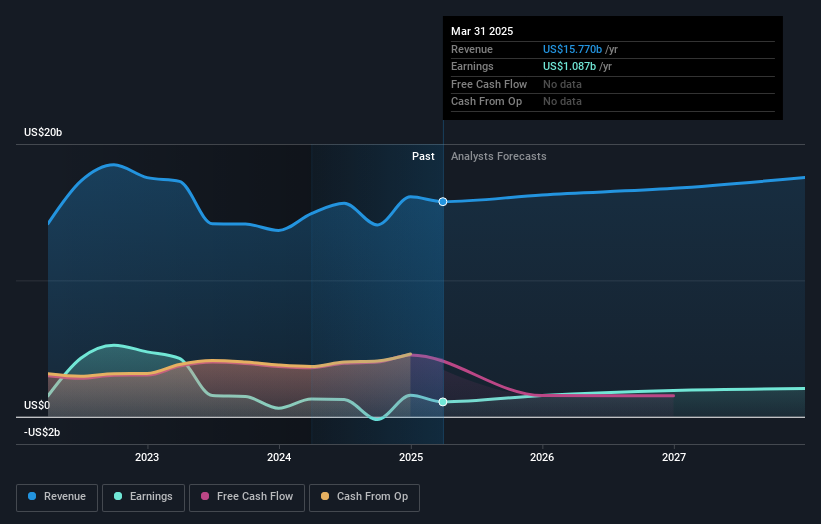Click the 2027 x-axis label

[674, 457]
